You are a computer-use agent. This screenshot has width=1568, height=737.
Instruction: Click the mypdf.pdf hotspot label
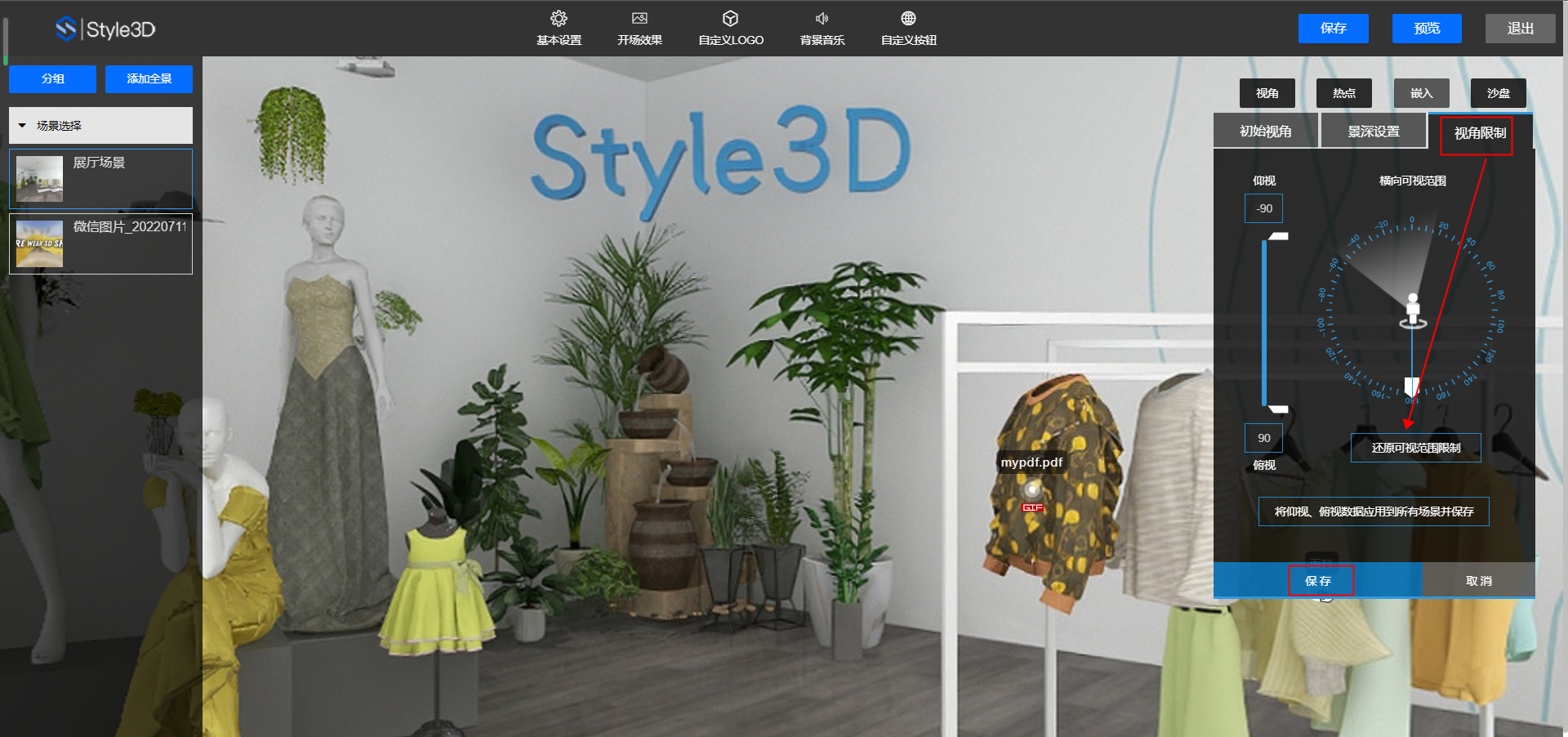(1031, 462)
